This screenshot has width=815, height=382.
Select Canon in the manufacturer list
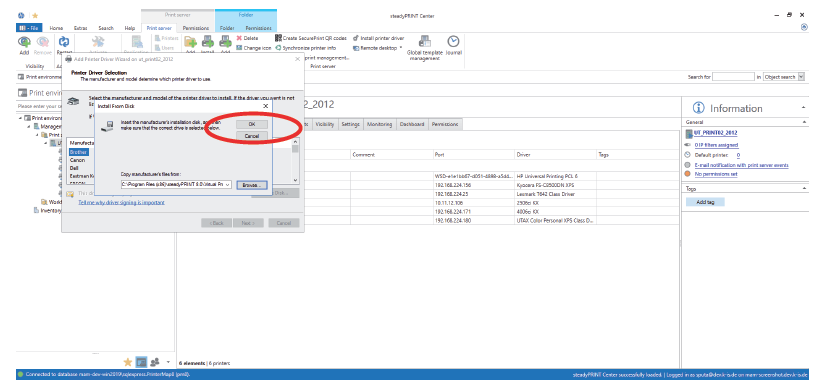[77, 160]
